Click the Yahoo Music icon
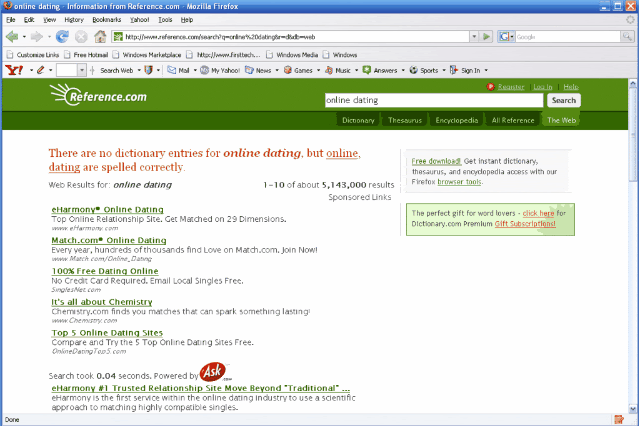639x426 pixels. (329, 70)
